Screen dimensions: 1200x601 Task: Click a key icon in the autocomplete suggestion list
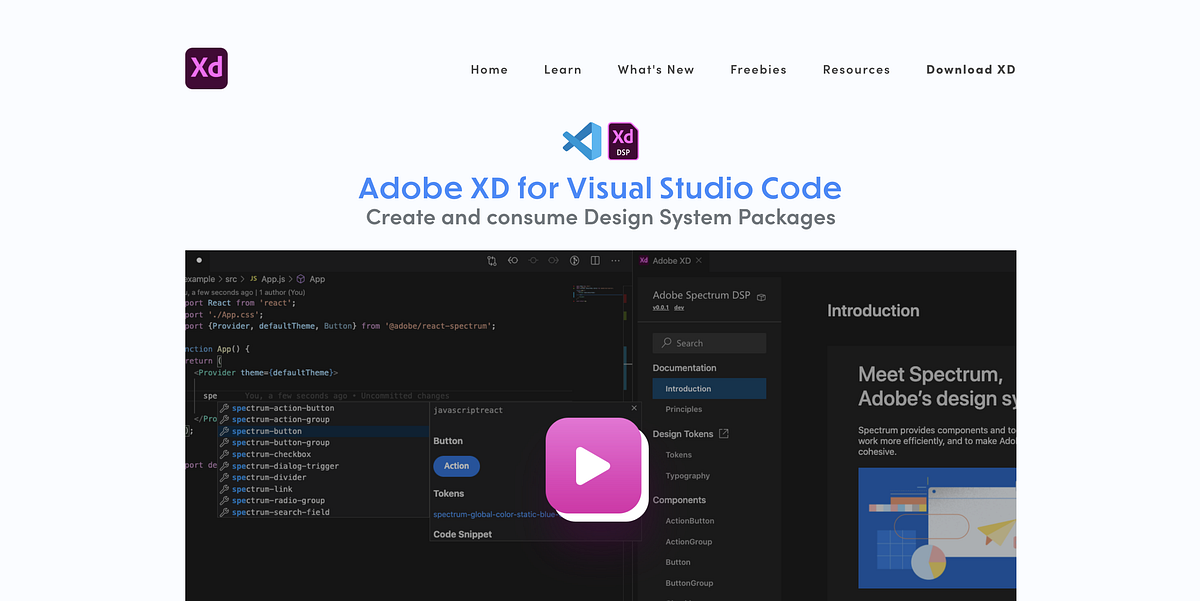click(224, 430)
